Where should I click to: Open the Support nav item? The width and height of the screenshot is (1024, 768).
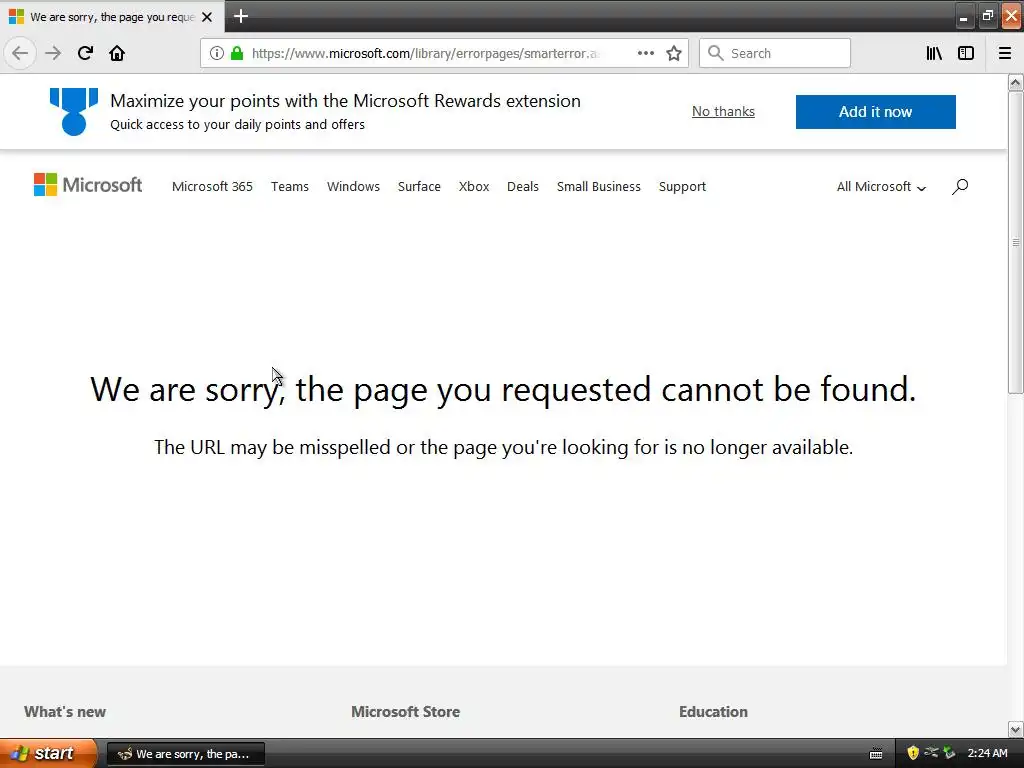coord(682,187)
